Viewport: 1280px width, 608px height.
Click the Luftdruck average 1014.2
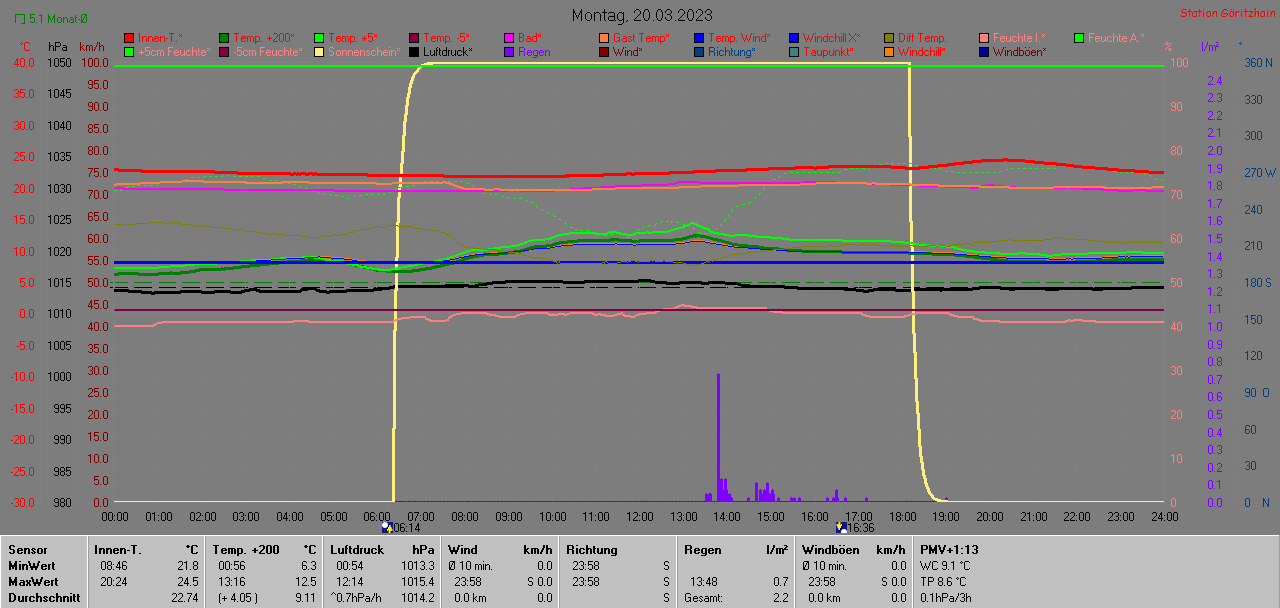417,597
